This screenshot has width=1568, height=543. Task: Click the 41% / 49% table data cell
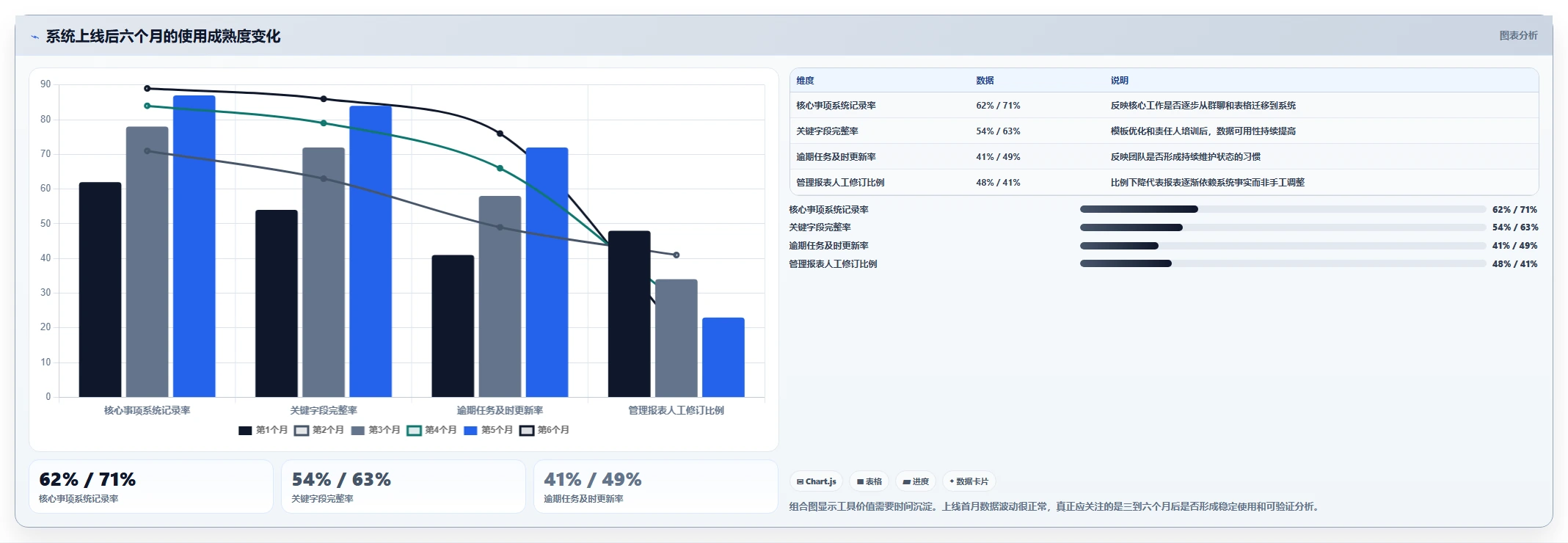(x=998, y=157)
